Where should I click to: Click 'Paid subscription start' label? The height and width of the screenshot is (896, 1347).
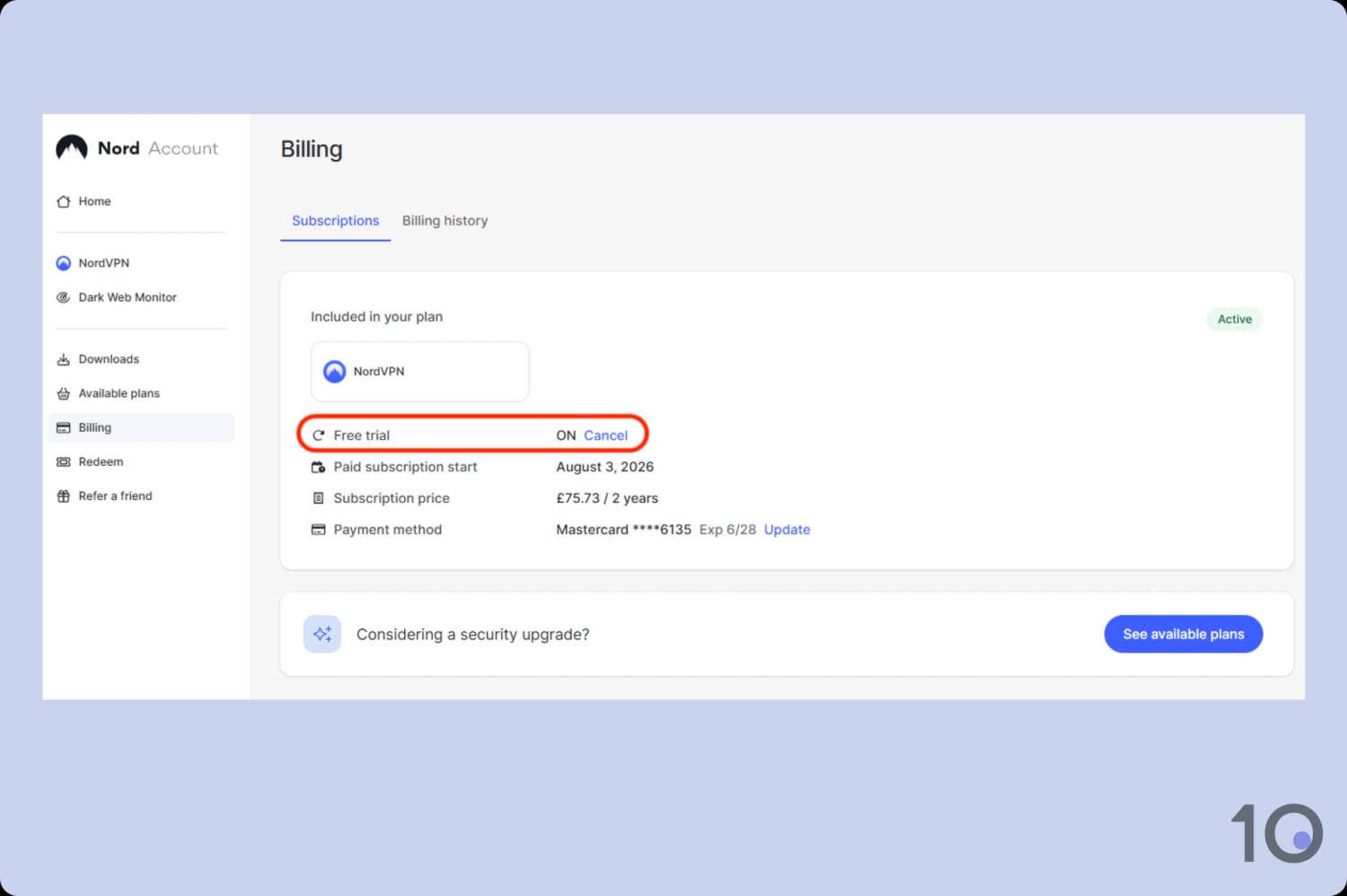click(405, 467)
